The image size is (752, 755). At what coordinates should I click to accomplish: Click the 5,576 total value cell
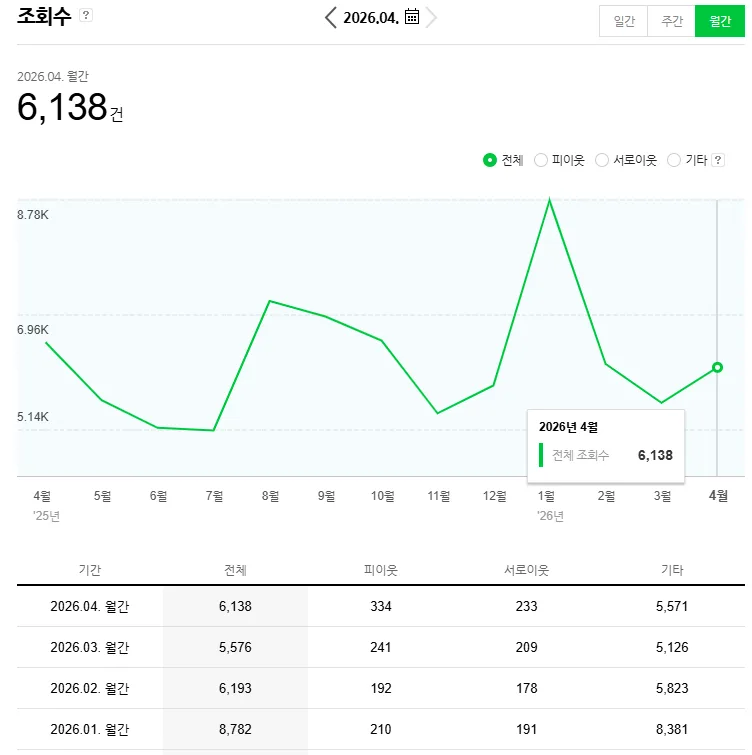pyautogui.click(x=235, y=647)
